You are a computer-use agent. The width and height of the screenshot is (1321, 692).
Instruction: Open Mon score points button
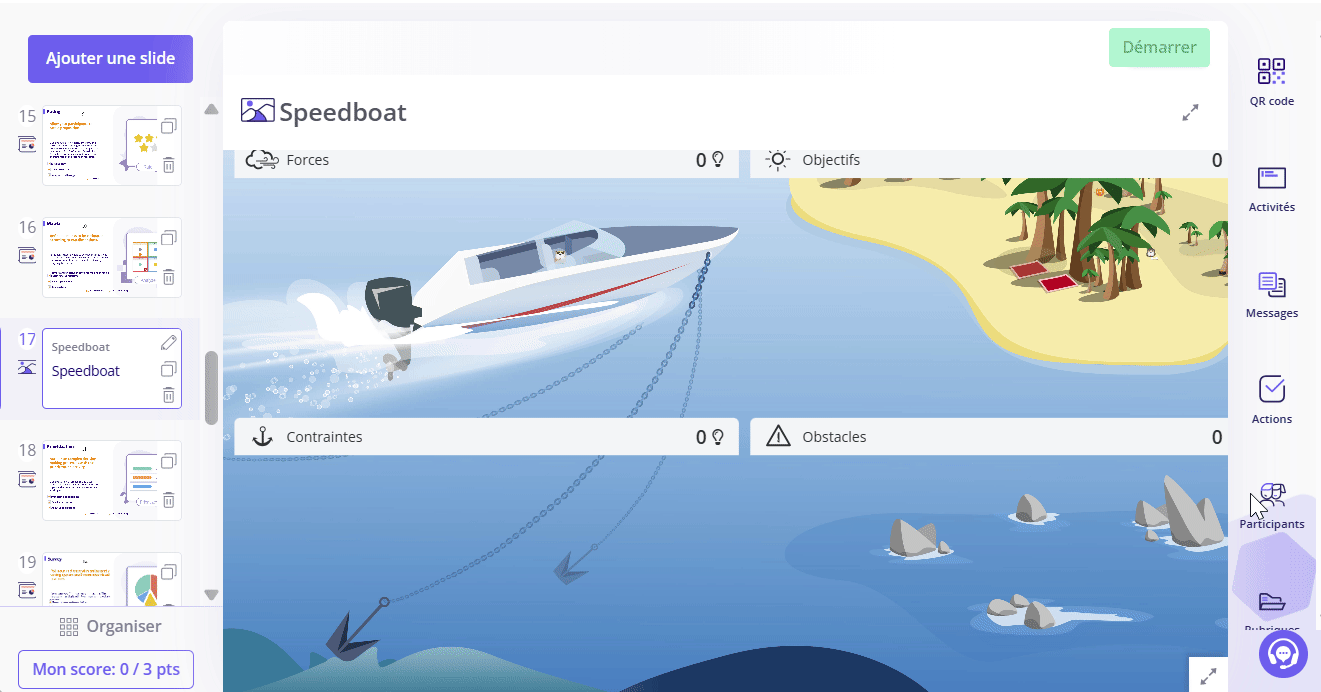click(106, 669)
